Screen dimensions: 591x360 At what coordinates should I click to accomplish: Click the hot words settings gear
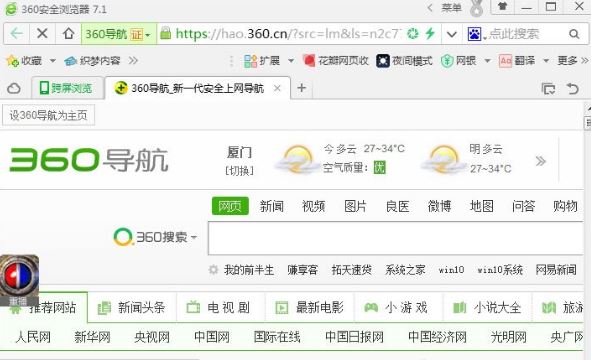[213, 270]
